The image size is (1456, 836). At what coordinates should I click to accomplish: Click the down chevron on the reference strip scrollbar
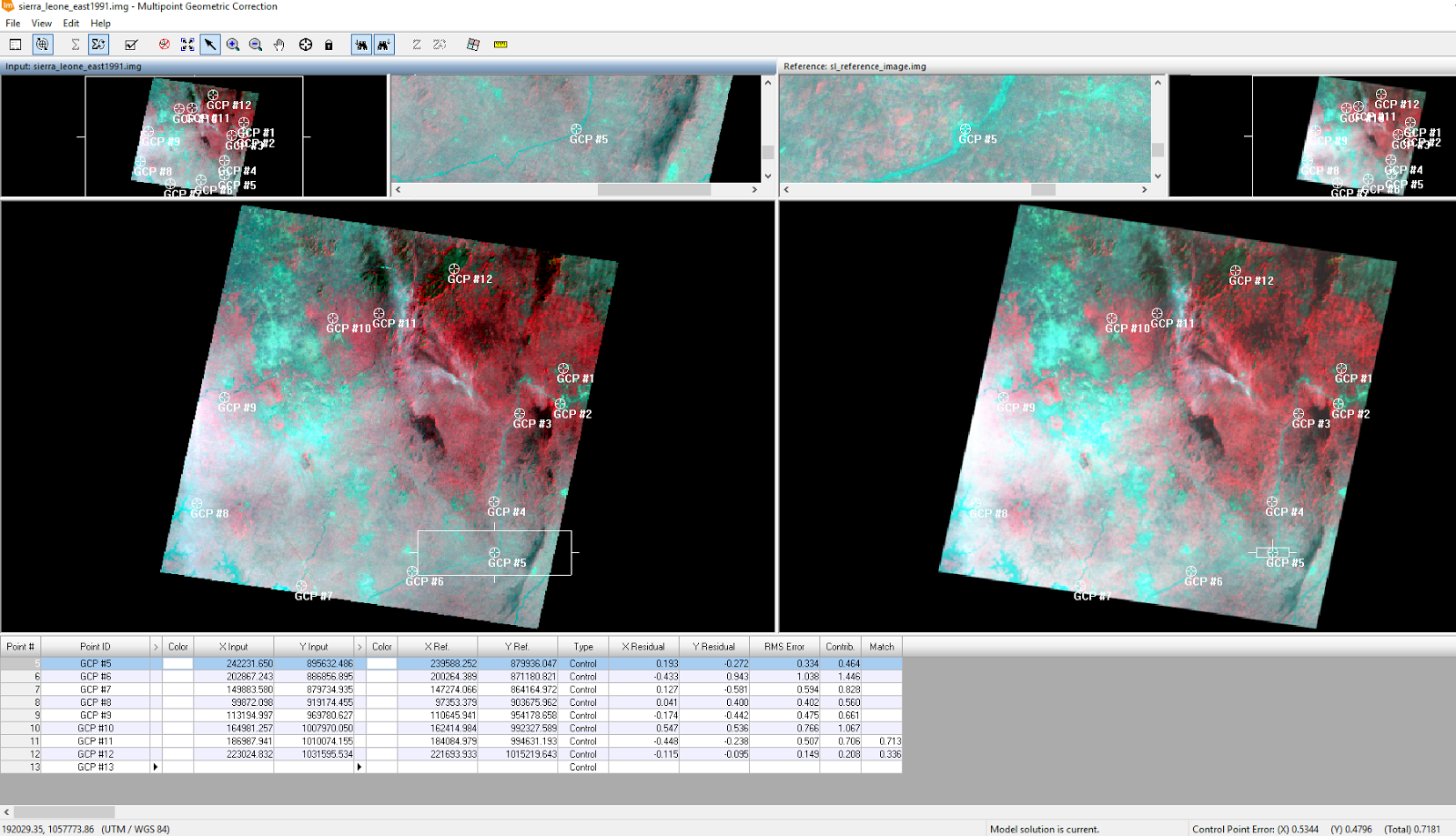(x=1157, y=175)
